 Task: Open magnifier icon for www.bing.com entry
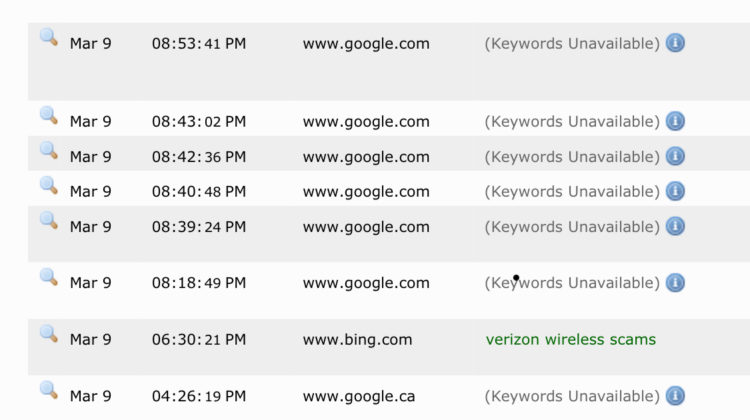point(49,333)
